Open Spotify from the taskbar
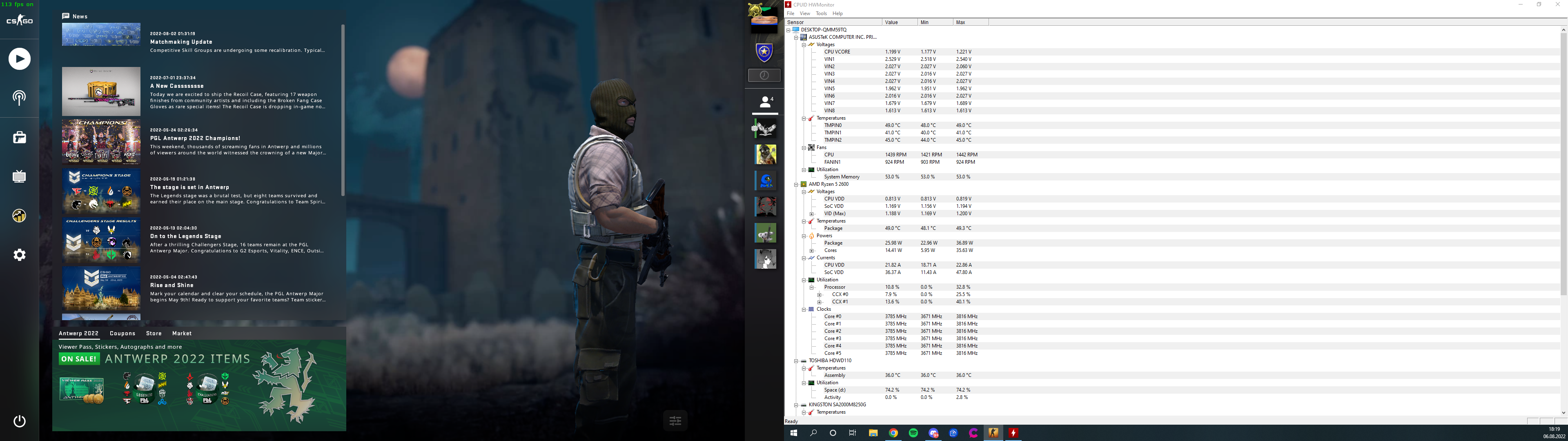 click(x=913, y=433)
